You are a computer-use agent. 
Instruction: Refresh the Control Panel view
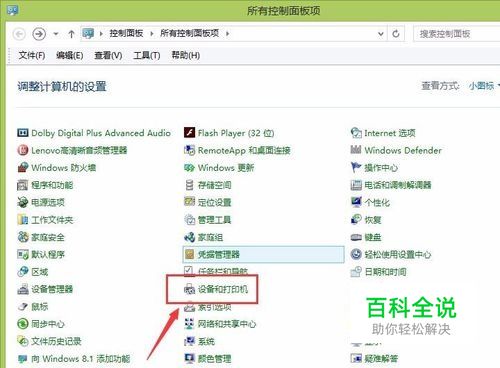click(396, 34)
